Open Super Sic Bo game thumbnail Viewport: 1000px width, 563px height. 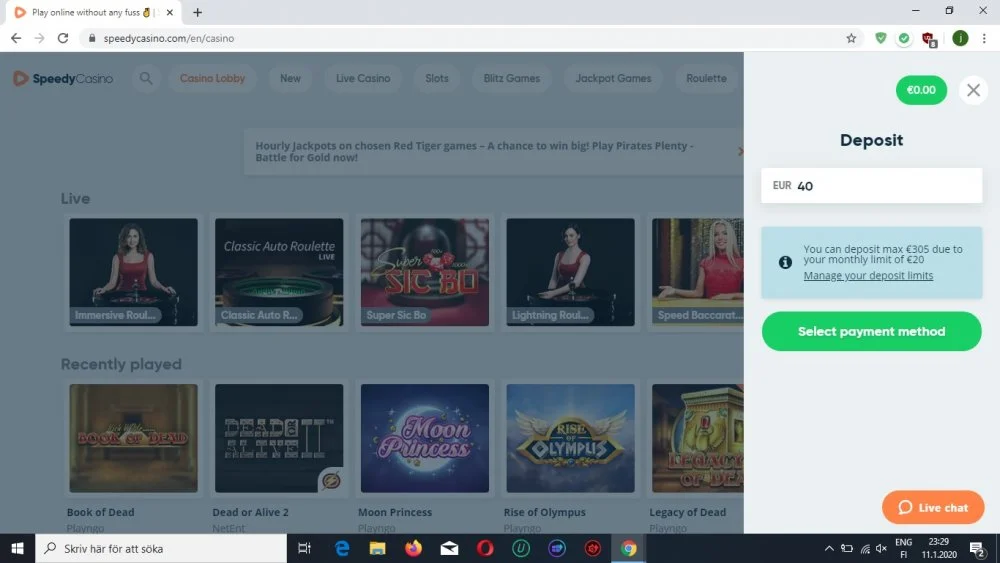coord(425,272)
